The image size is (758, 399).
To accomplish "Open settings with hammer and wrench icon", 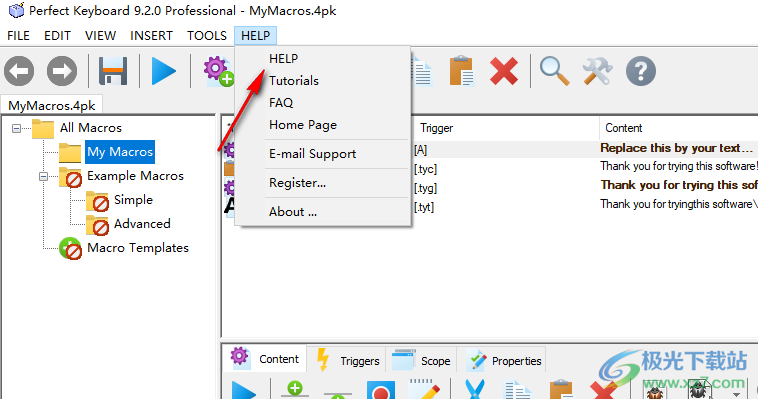I will pyautogui.click(x=598, y=71).
